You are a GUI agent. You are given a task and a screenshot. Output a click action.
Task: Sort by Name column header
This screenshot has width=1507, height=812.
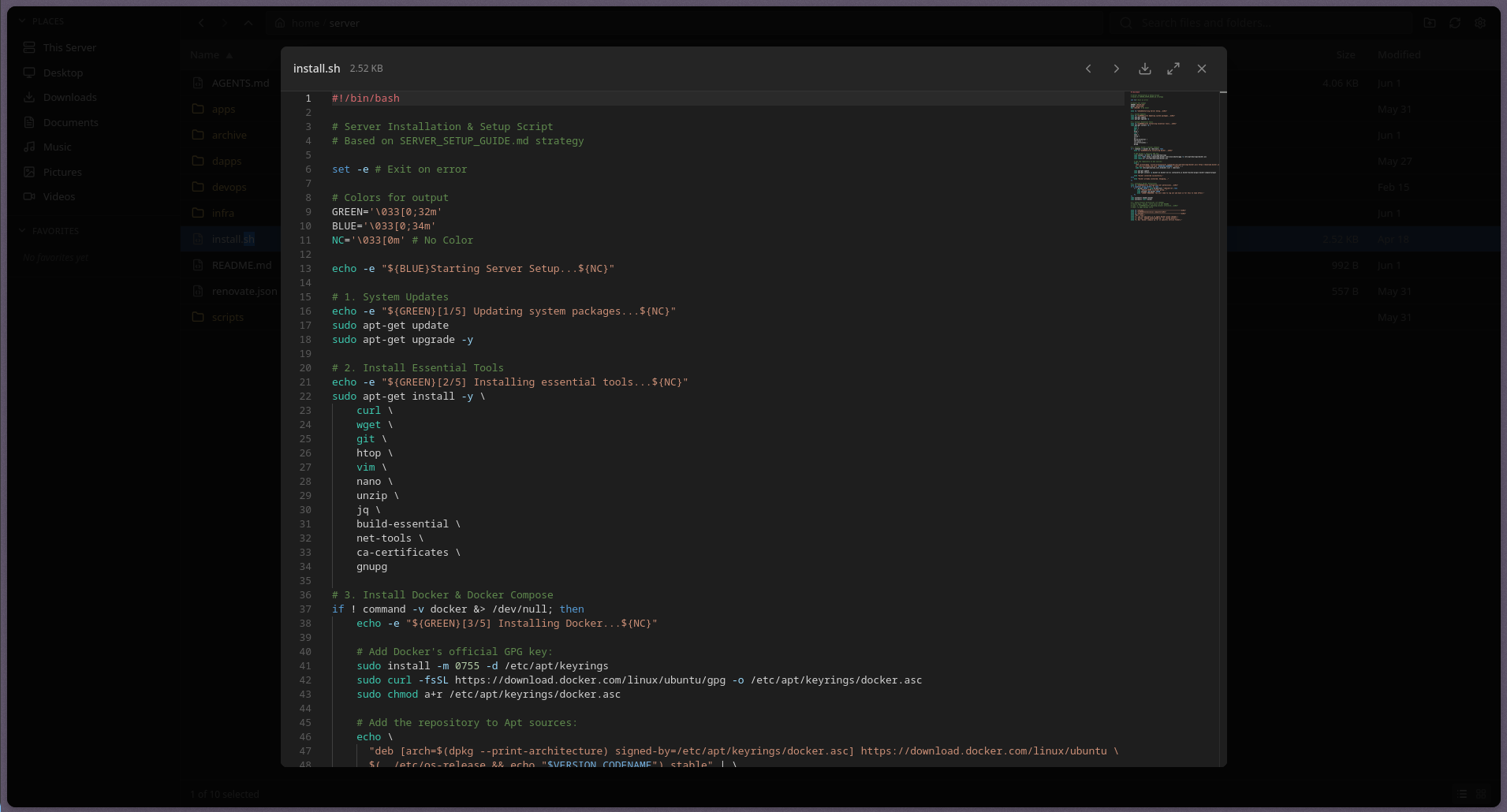(211, 54)
